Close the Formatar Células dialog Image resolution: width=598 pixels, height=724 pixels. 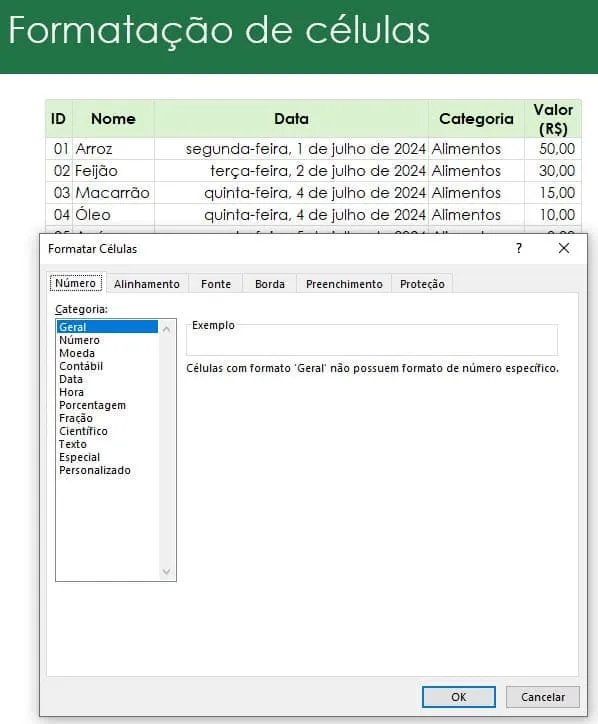tap(564, 248)
